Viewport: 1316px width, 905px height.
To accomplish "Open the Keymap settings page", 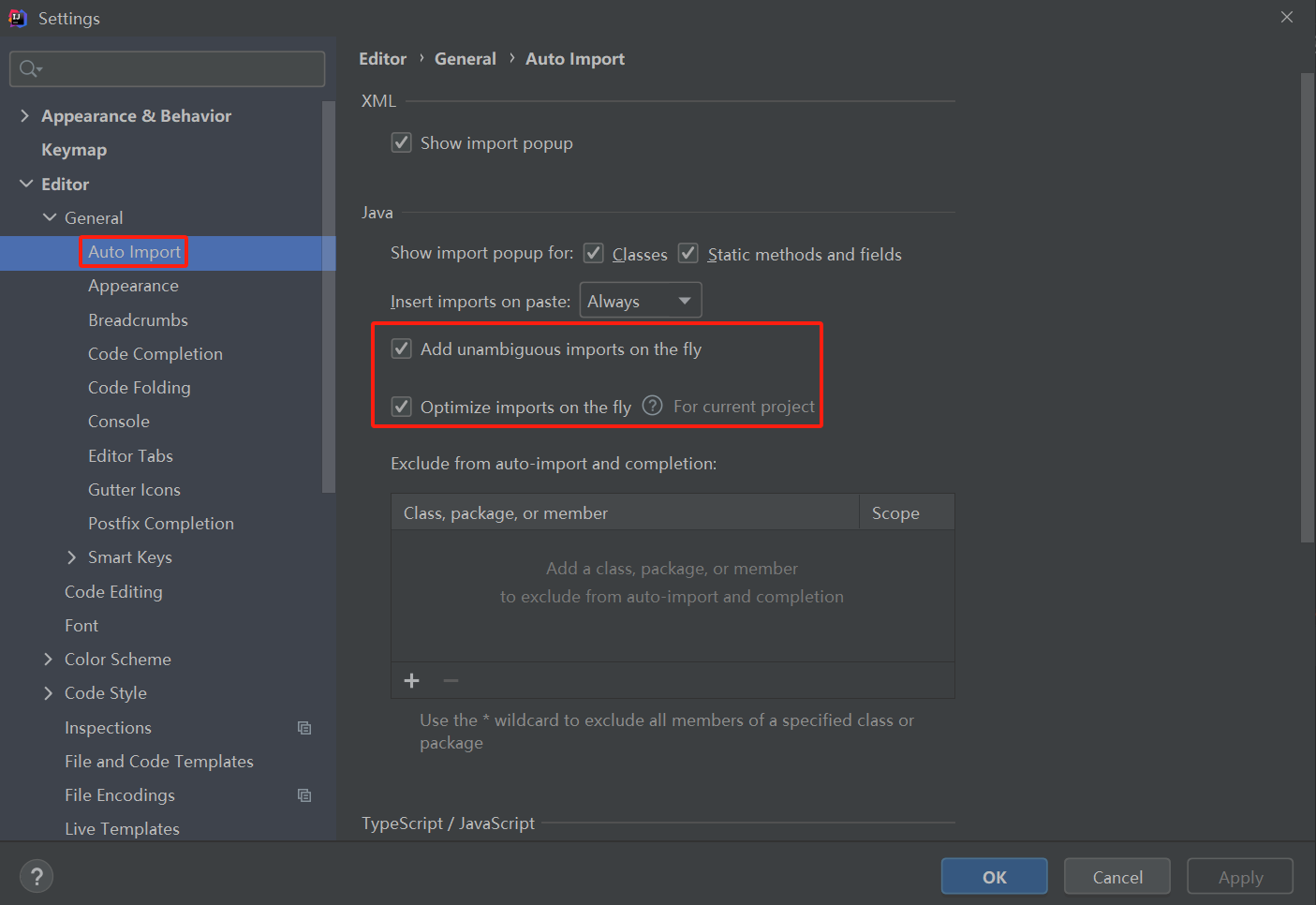I will (74, 150).
